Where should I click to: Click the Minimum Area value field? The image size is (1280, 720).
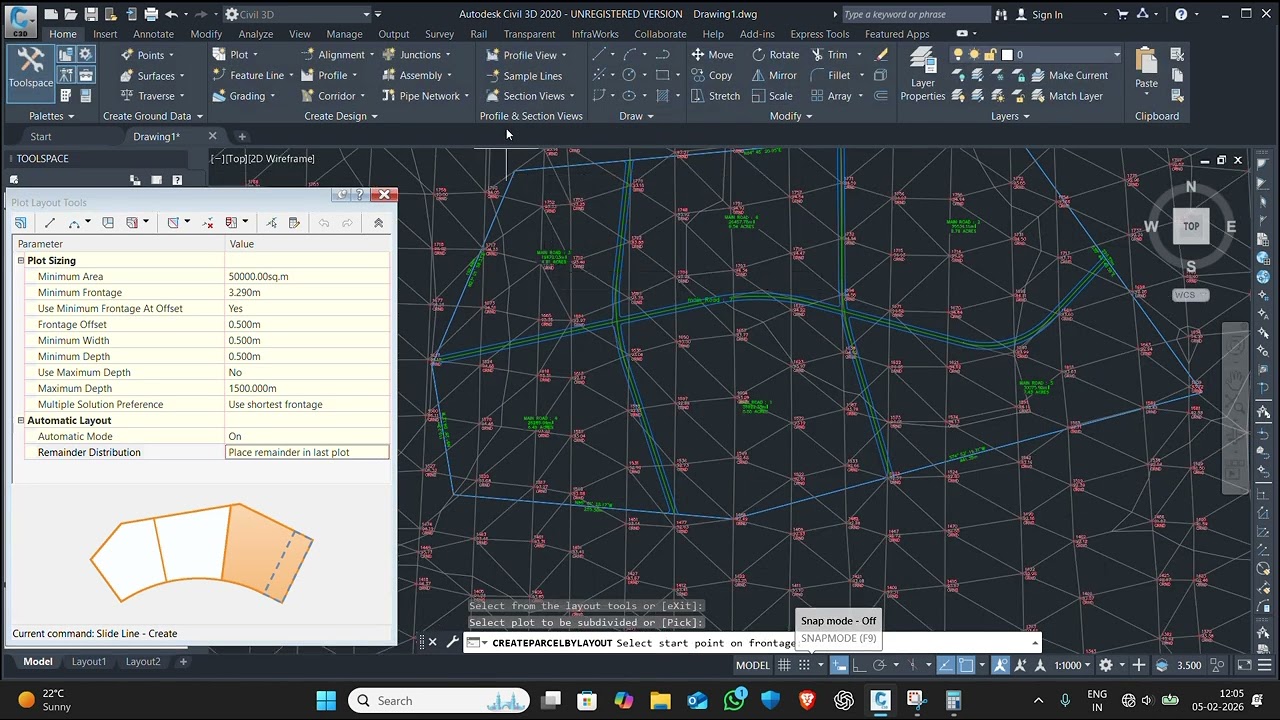coord(307,277)
